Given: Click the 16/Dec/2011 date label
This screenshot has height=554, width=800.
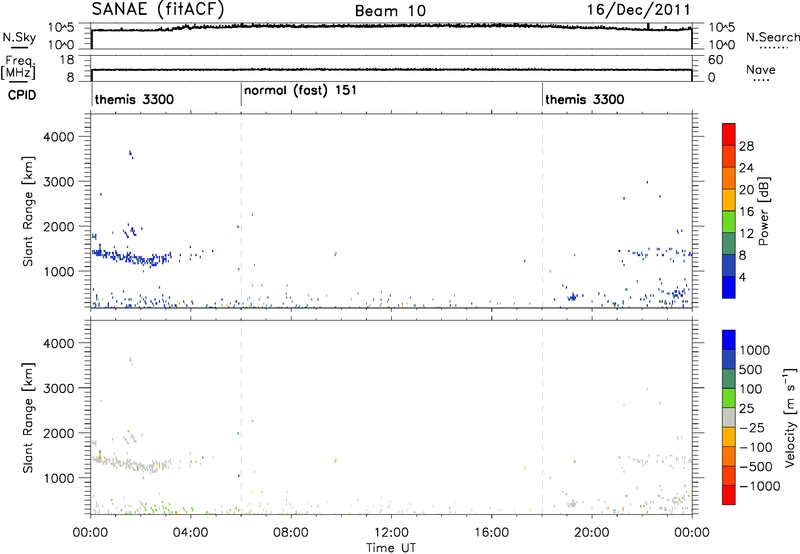Looking at the screenshot, I should [639, 10].
